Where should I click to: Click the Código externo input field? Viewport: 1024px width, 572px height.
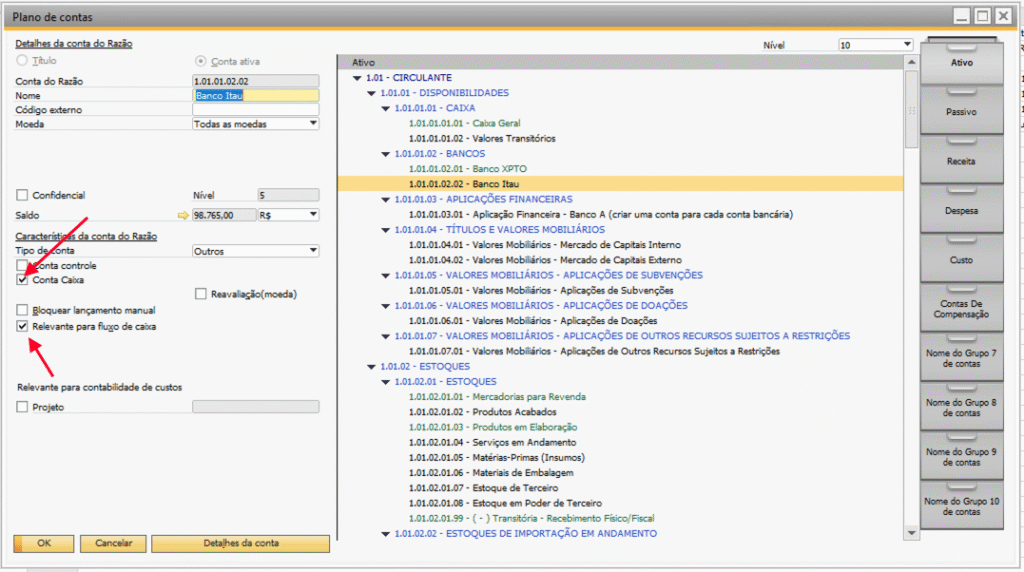[255, 110]
